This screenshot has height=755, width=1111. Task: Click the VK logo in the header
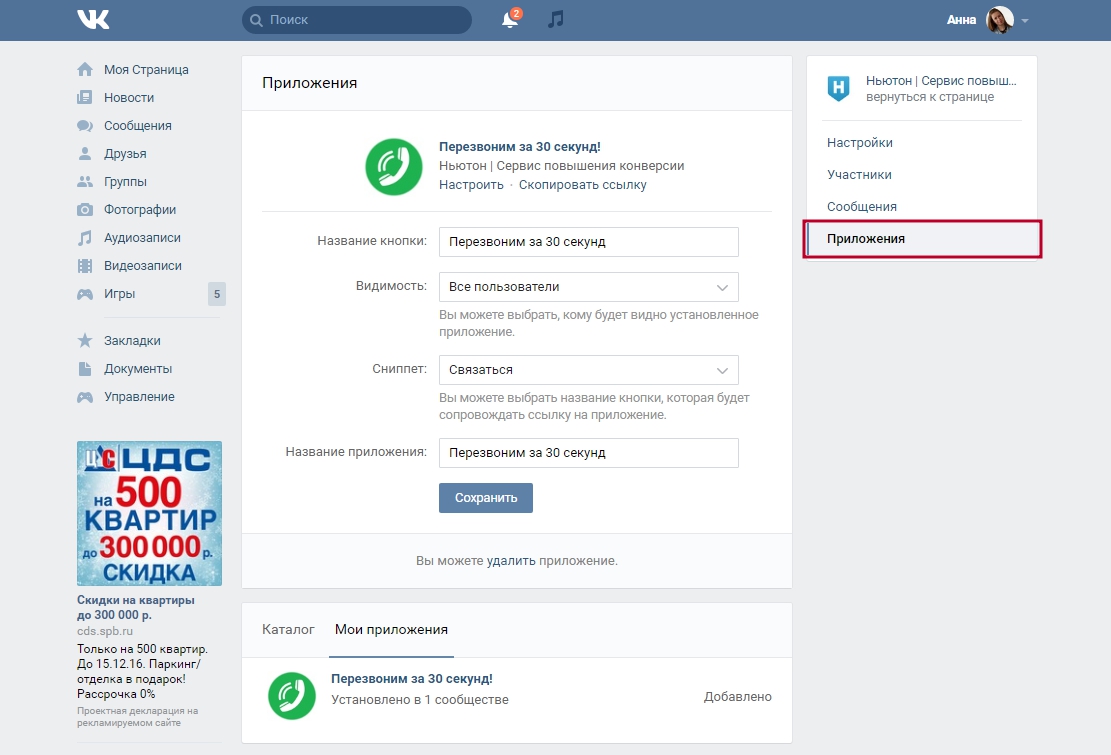click(x=93, y=19)
